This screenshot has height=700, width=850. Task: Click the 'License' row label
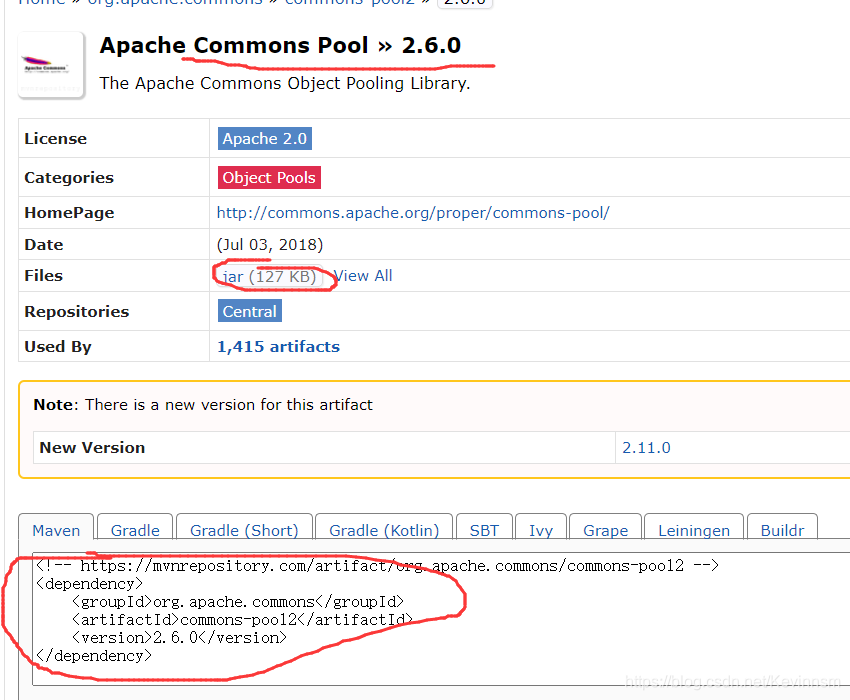56,139
